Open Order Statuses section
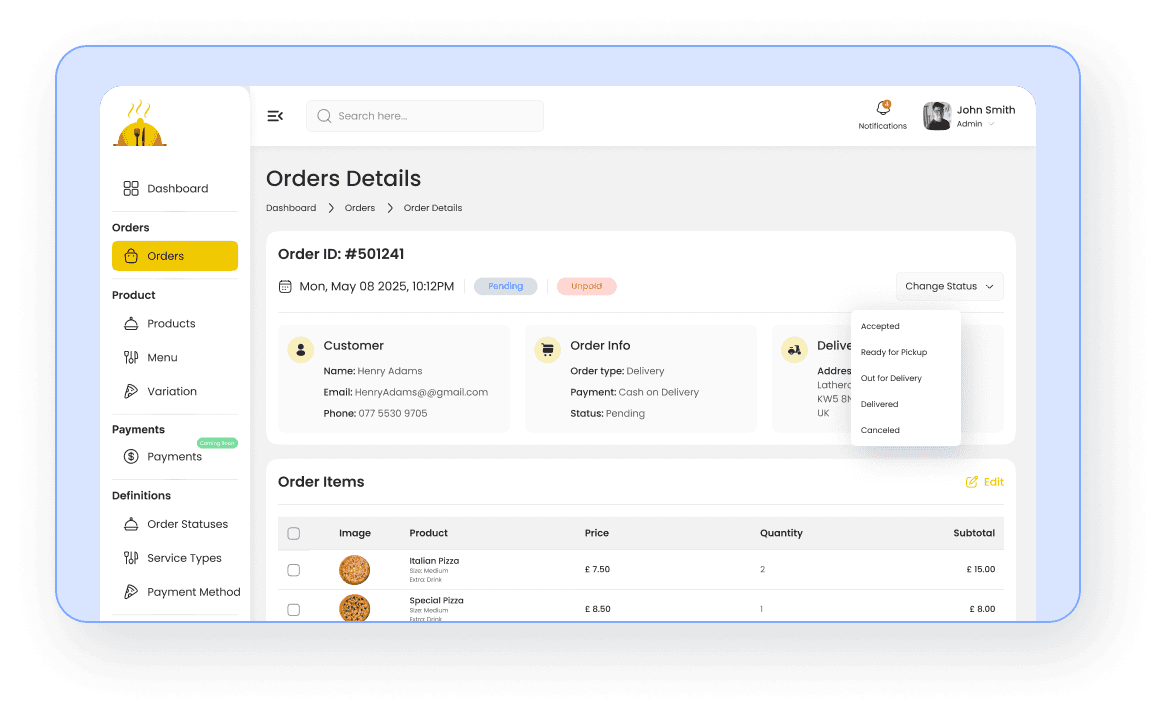 (x=131, y=523)
